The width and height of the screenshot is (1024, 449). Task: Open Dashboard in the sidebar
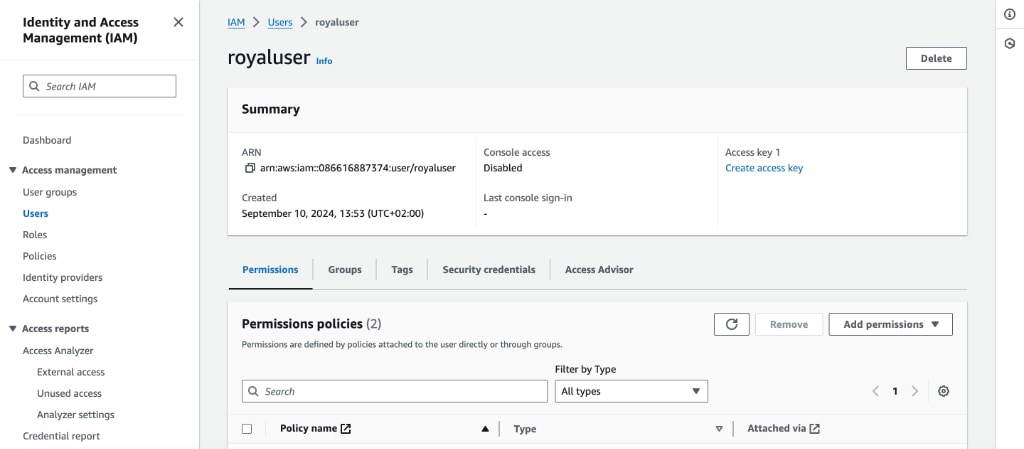point(47,140)
